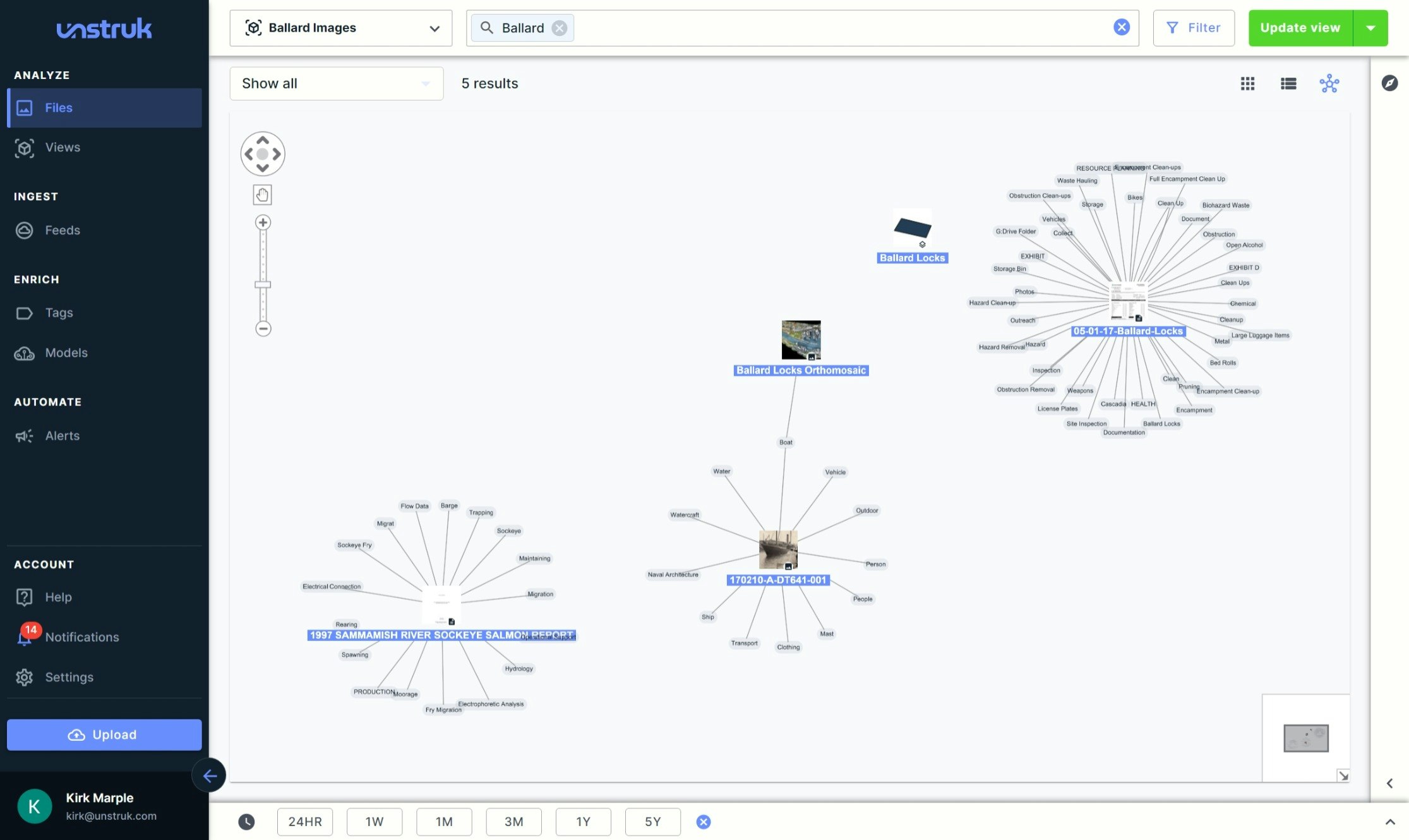This screenshot has height=840, width=1409.
Task: Click the Naval Architecture tag node
Action: pos(673,575)
